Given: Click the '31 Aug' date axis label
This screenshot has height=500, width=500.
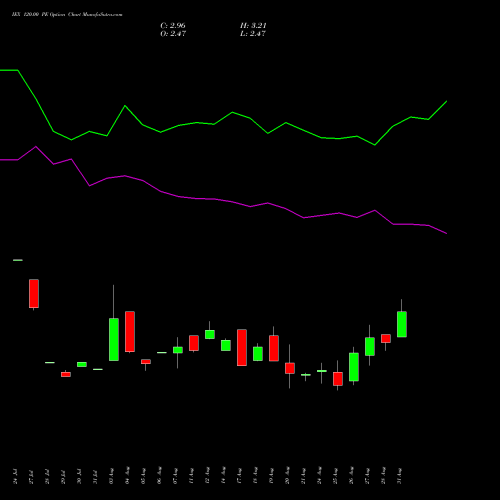Looking at the screenshot, I should tap(399, 476).
